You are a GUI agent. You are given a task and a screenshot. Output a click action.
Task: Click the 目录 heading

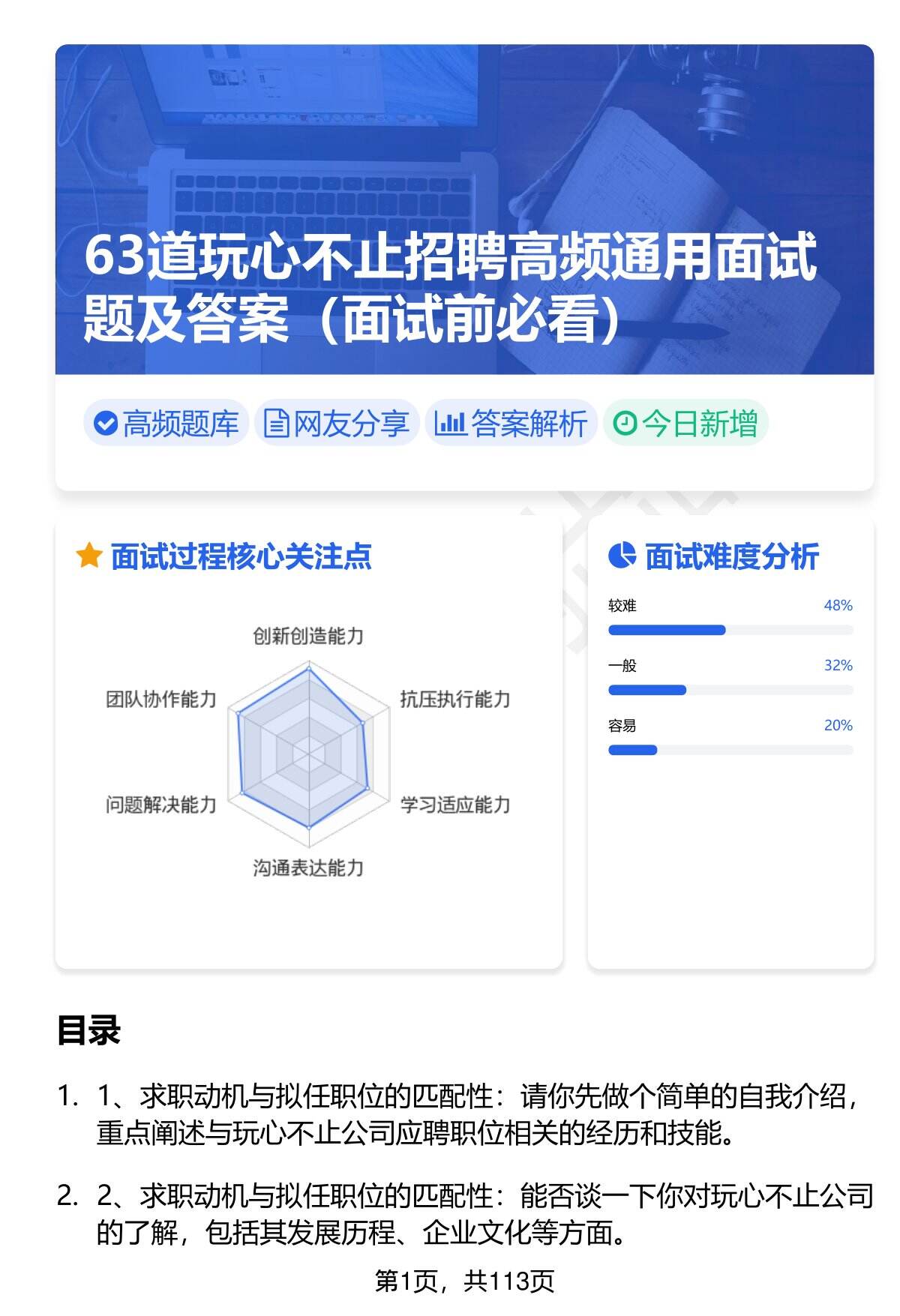coord(88,1030)
